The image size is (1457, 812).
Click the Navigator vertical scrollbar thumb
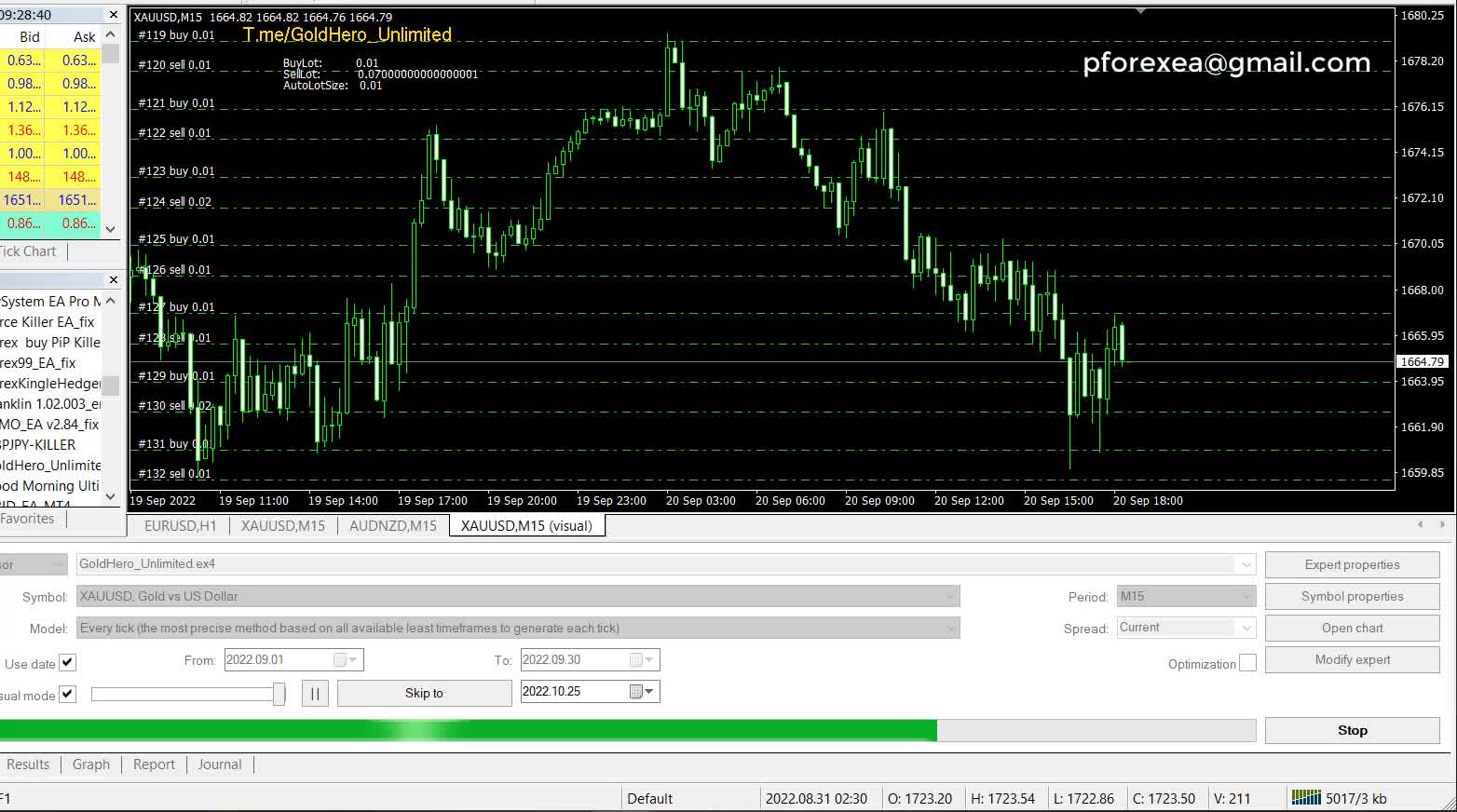click(111, 385)
